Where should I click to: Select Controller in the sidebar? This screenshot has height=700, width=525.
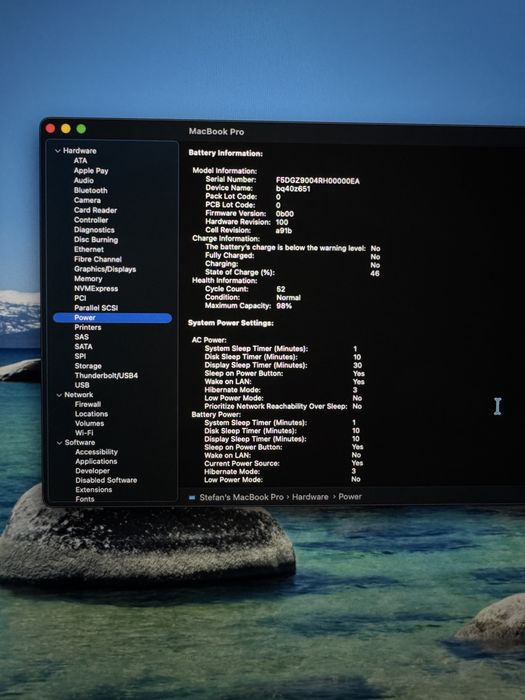tap(91, 220)
